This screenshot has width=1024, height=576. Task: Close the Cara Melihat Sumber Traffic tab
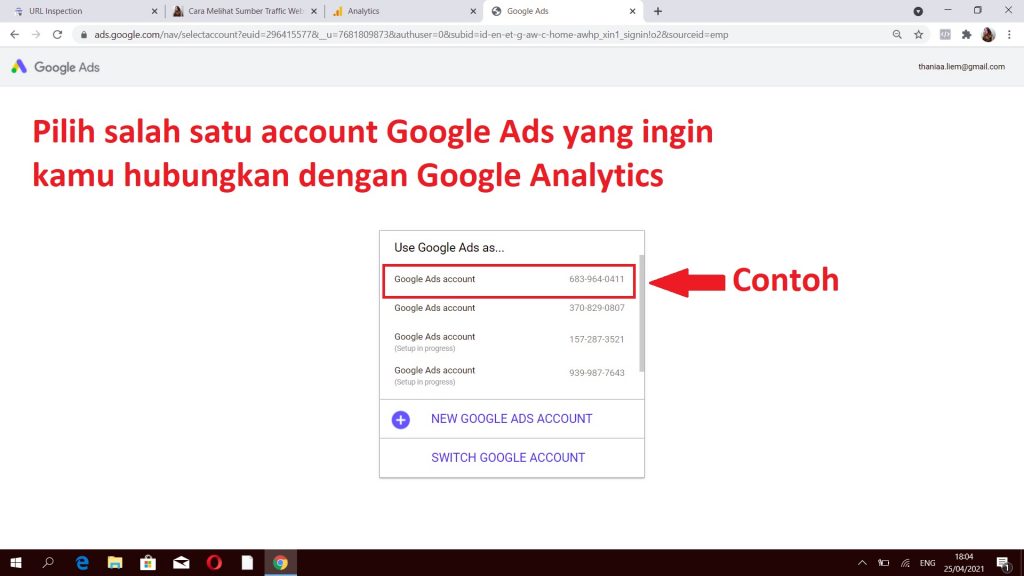[313, 11]
